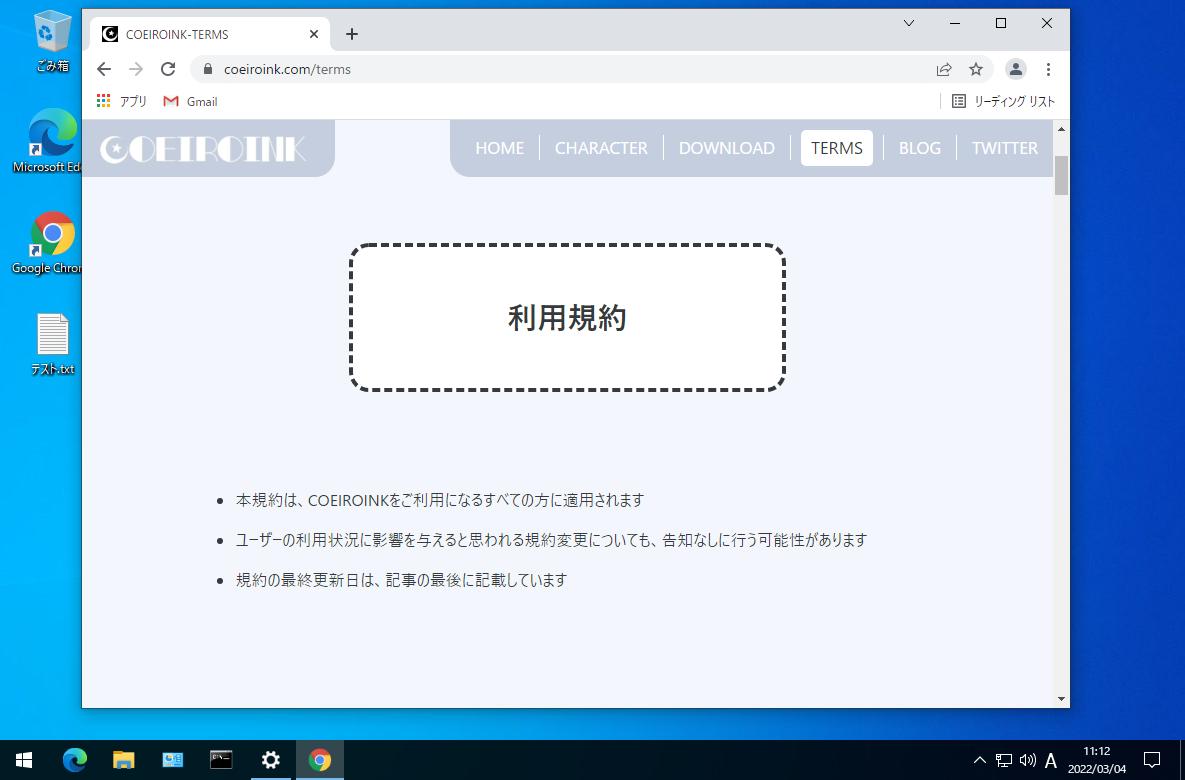The image size is (1185, 780).
Task: Open the Gmail bookmark
Action: pos(190,101)
